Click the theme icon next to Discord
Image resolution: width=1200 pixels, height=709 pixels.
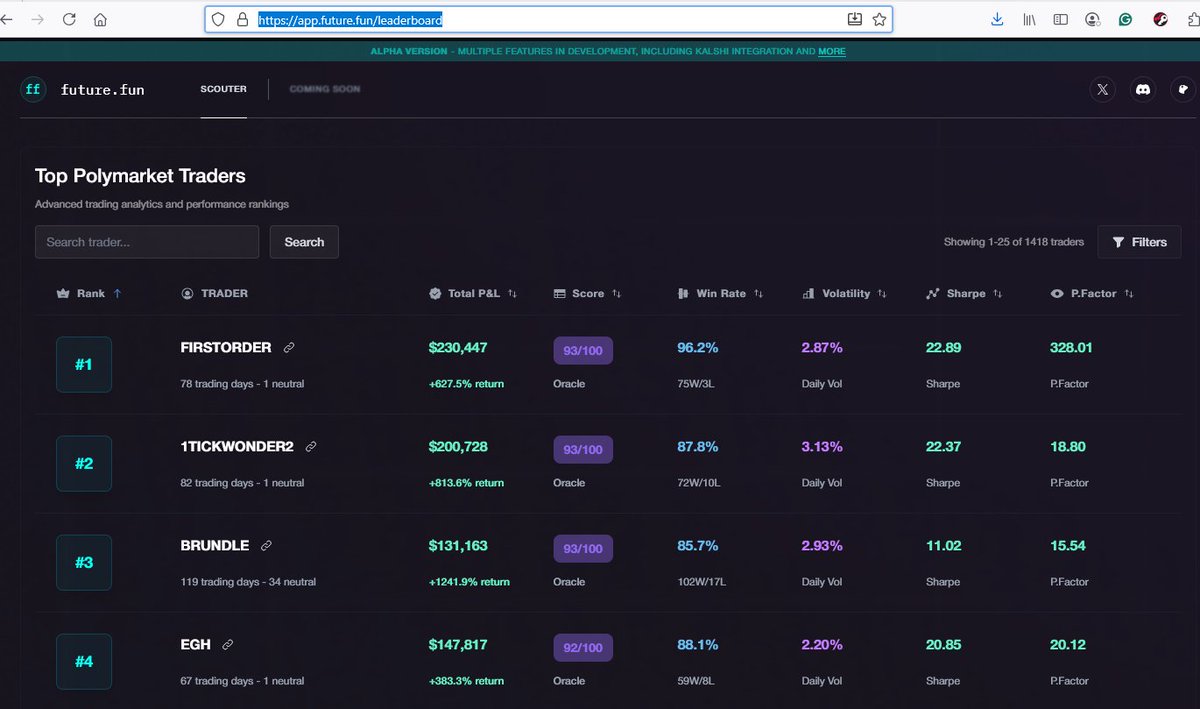1183,89
